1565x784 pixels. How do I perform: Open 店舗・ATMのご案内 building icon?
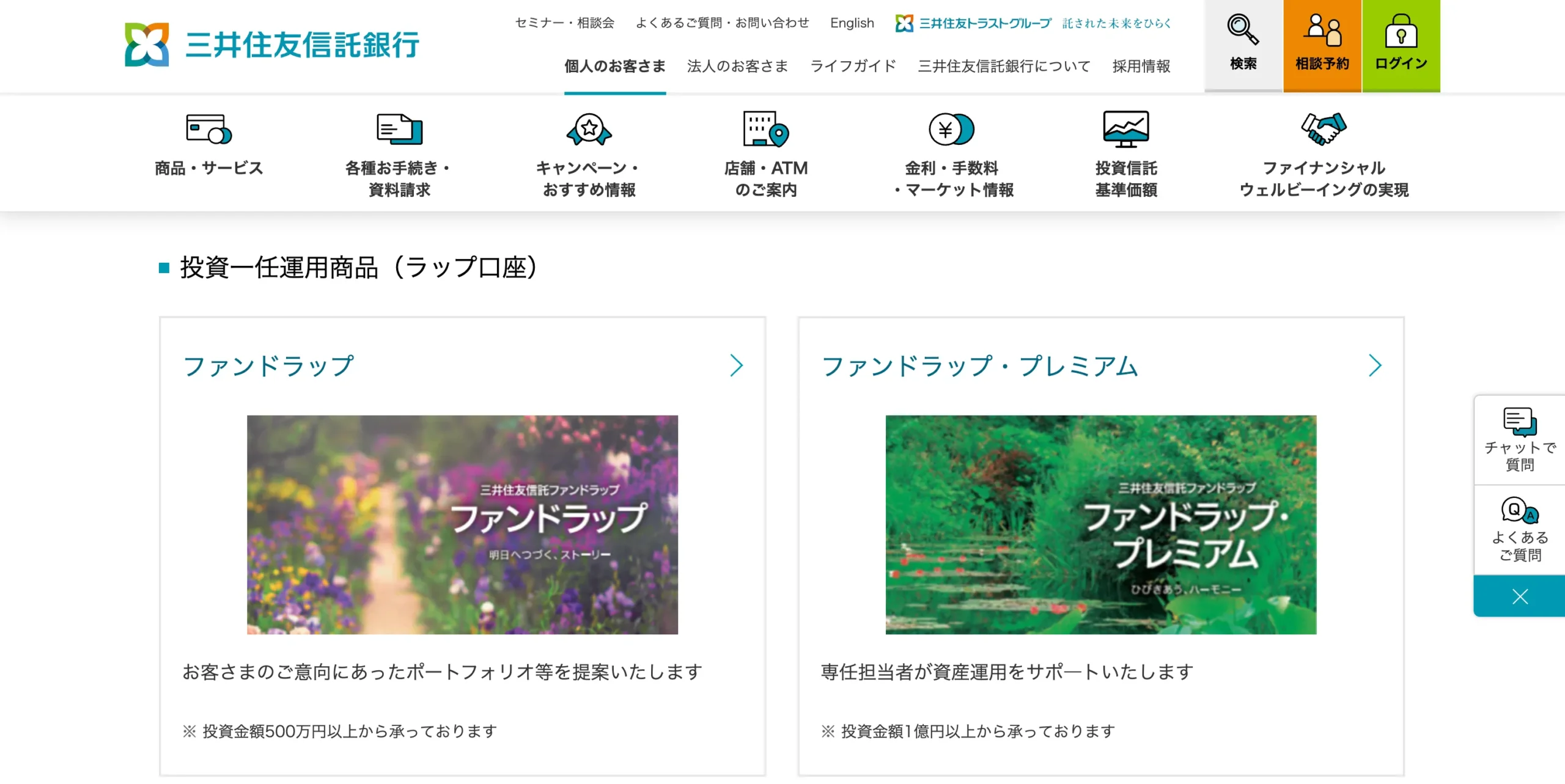[x=764, y=128]
